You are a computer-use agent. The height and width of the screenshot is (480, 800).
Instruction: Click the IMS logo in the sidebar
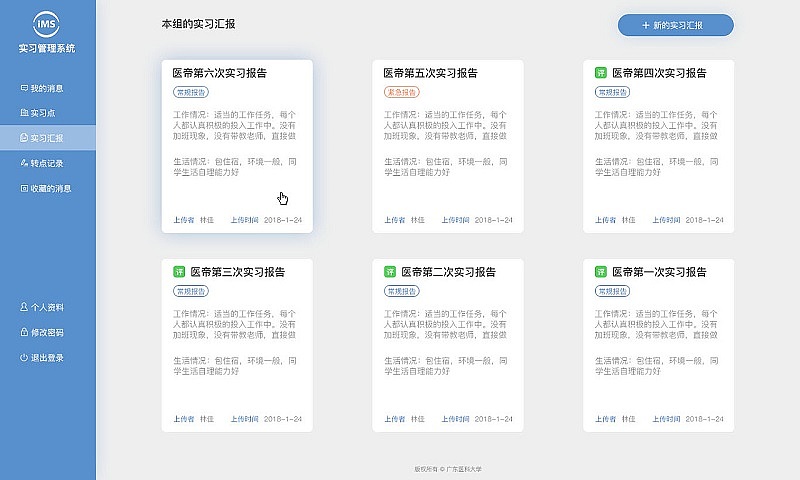point(46,23)
